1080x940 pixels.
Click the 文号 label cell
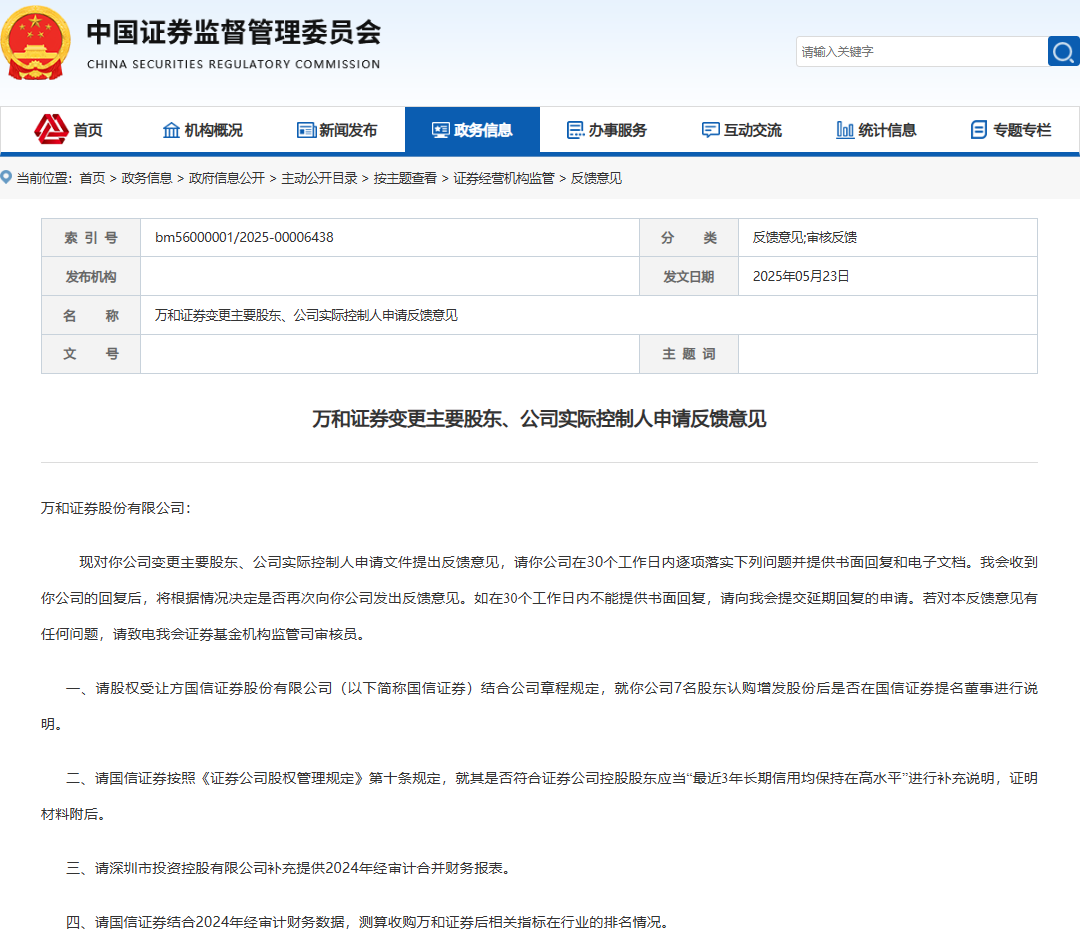pos(91,354)
